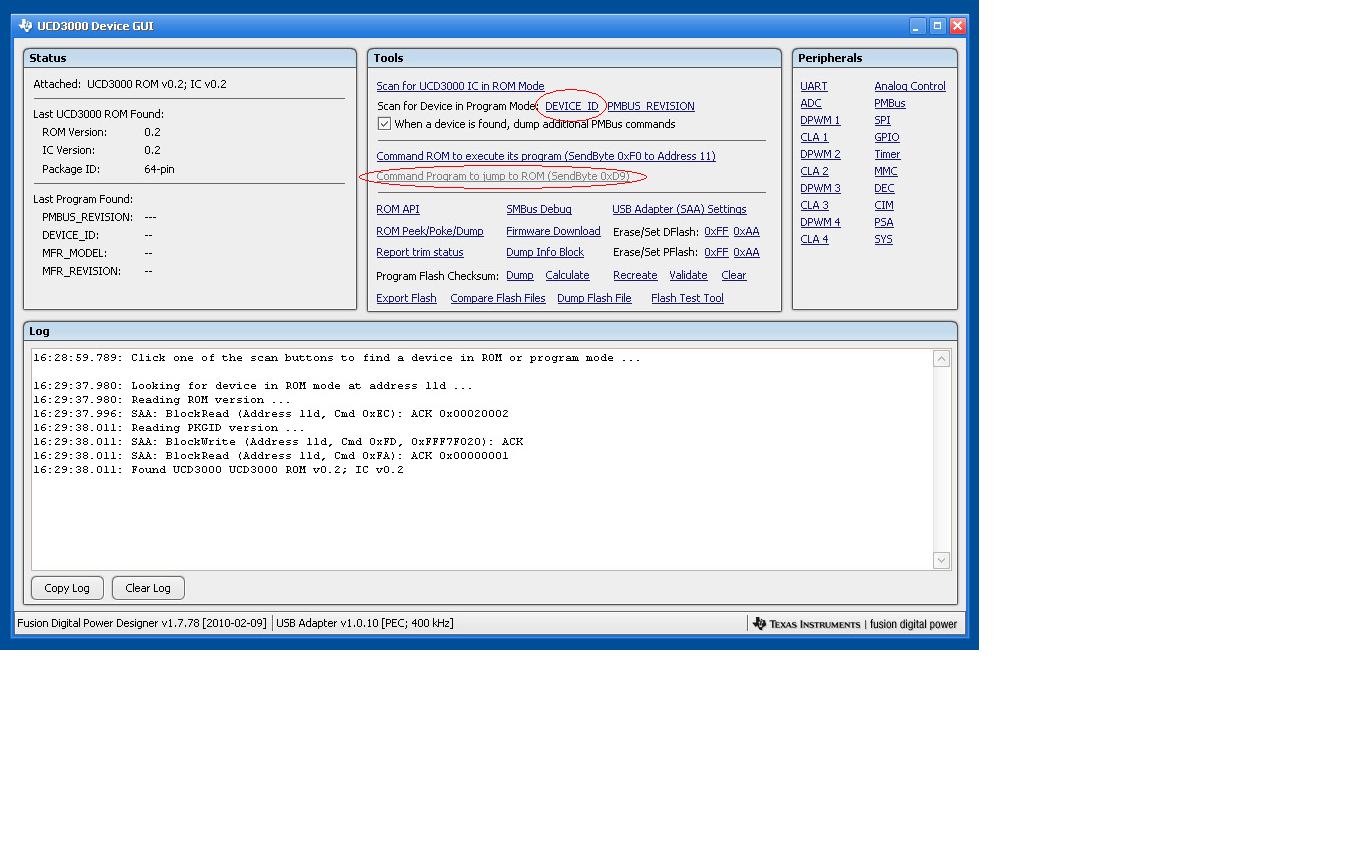
Task: Open DPWM 1 peripheral
Action: click(820, 120)
